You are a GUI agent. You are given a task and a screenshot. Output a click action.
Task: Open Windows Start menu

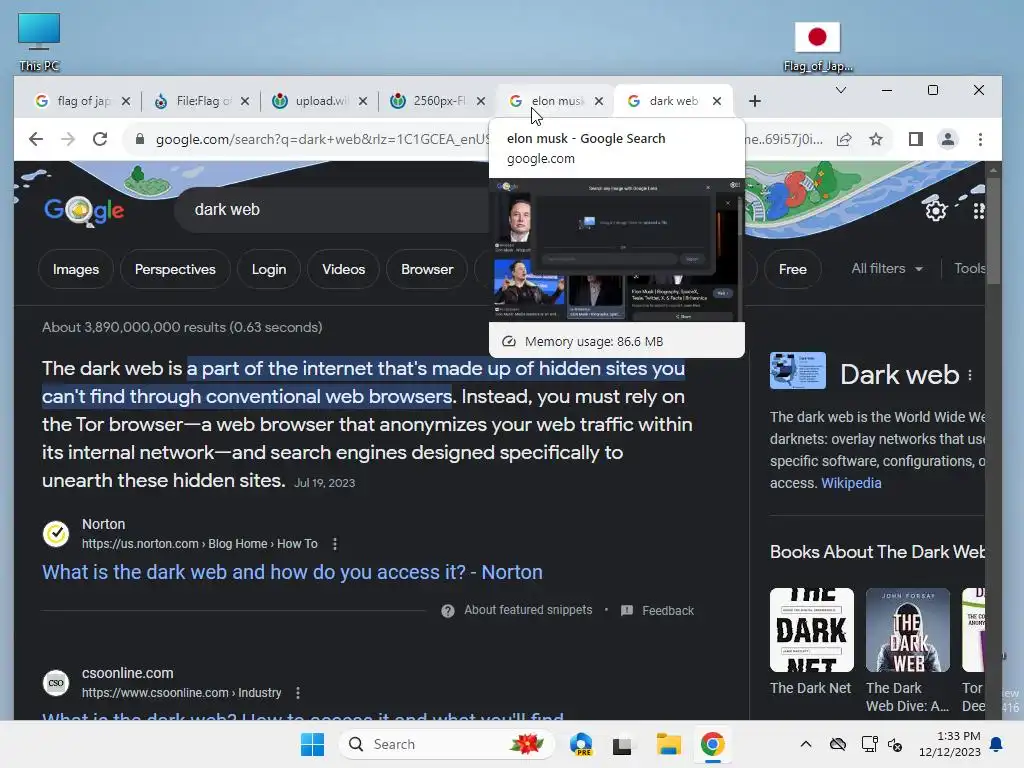pos(312,744)
